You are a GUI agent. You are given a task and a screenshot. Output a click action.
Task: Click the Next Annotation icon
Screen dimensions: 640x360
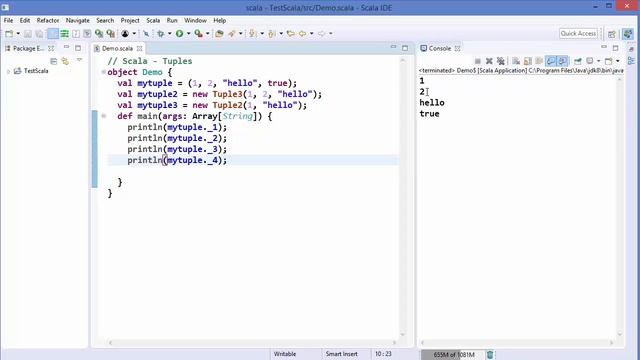(253, 33)
